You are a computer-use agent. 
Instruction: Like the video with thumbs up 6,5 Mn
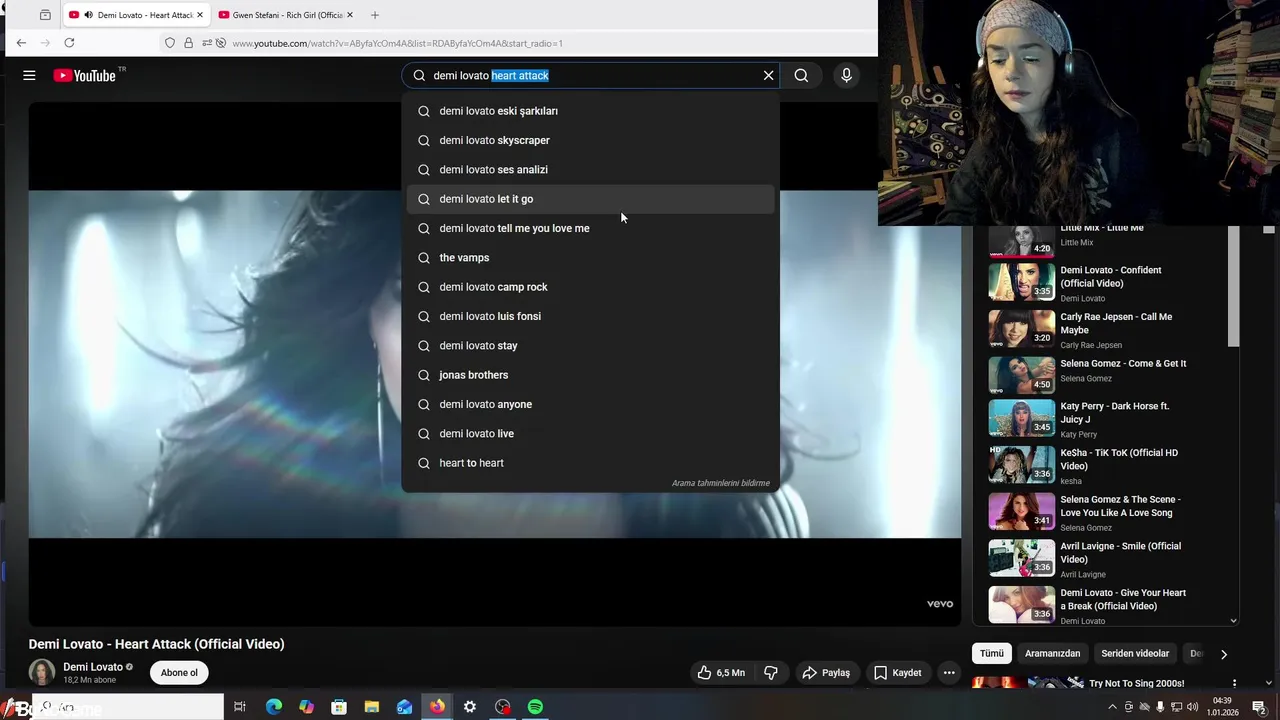point(721,673)
